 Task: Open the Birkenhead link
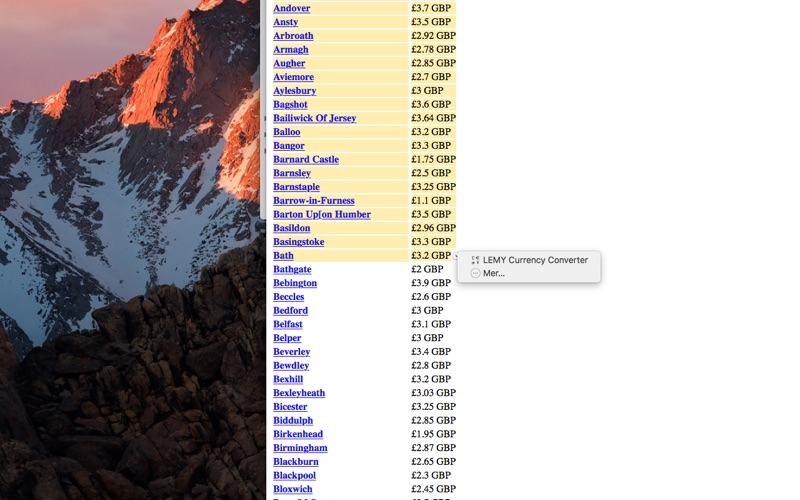point(298,435)
